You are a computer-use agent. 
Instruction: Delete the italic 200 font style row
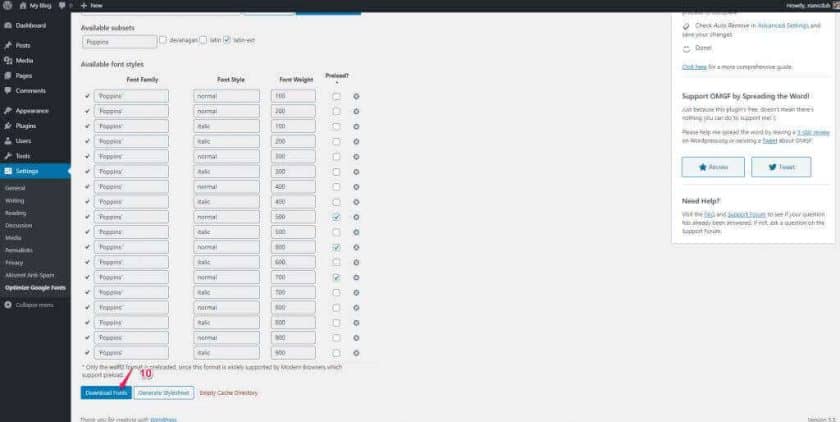(x=356, y=141)
